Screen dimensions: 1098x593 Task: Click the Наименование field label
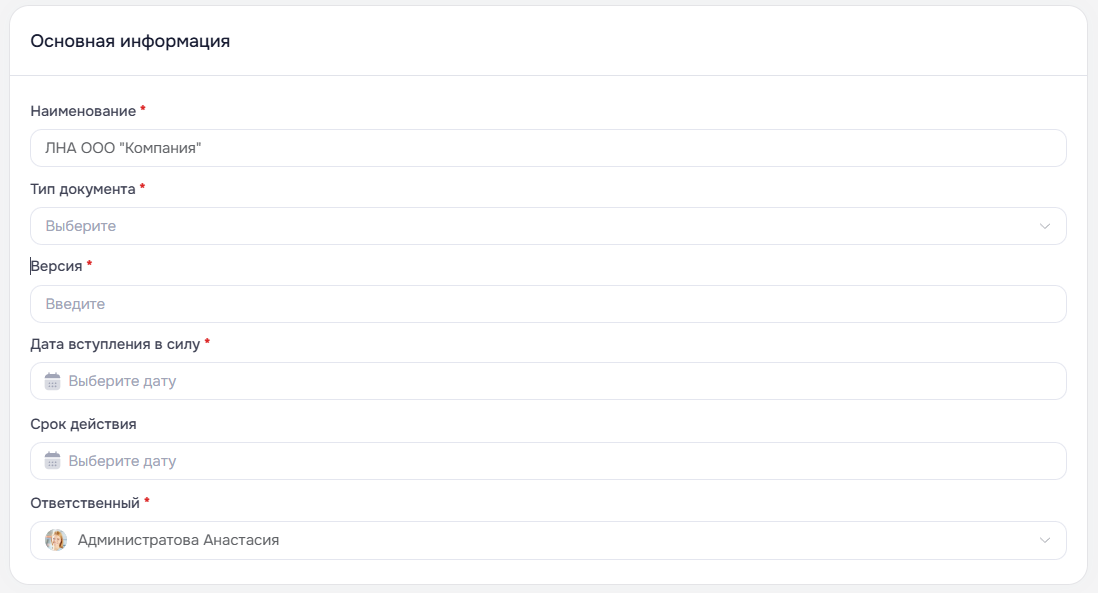click(83, 111)
